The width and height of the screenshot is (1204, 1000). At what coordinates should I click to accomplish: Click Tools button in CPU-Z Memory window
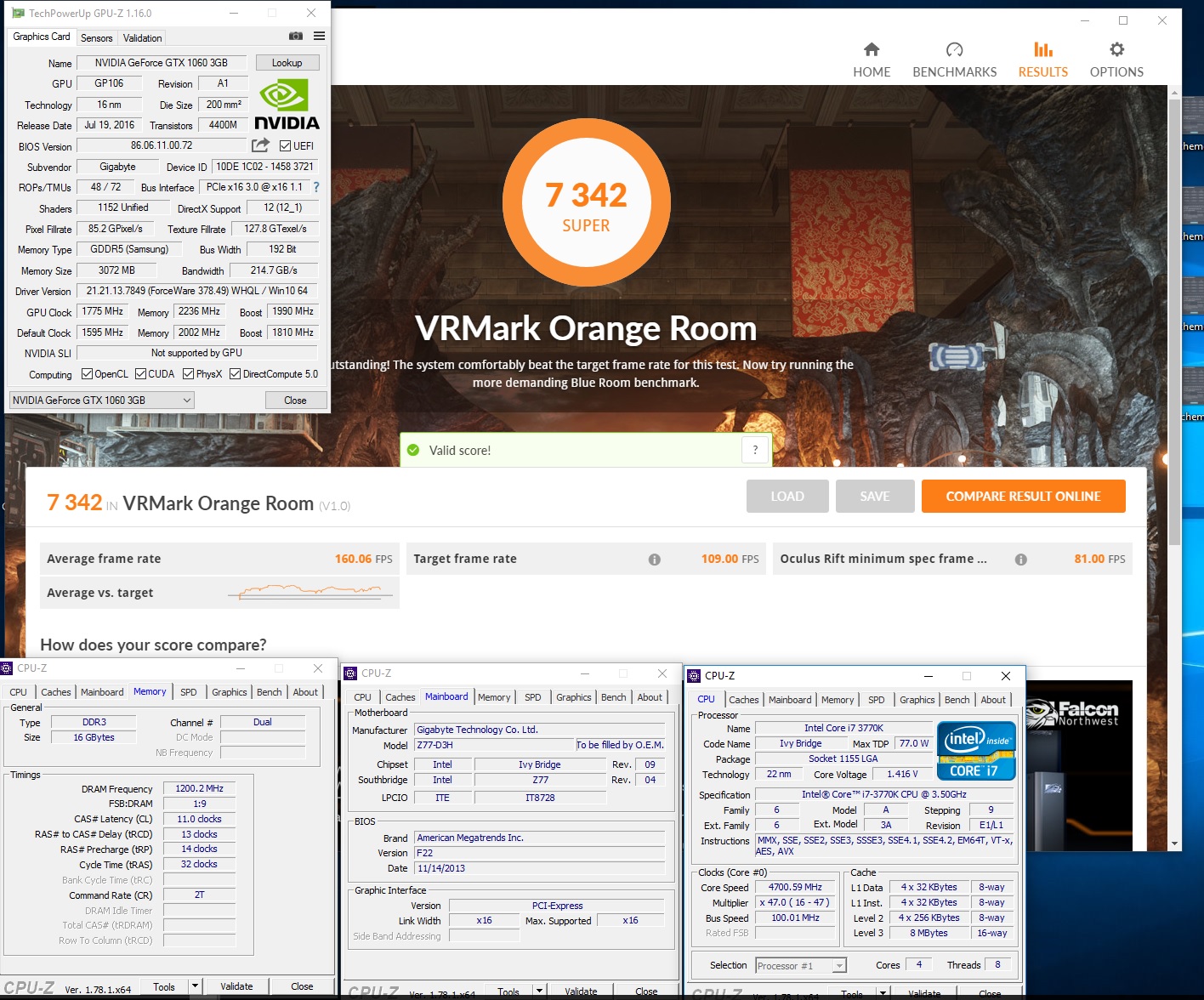click(x=164, y=986)
